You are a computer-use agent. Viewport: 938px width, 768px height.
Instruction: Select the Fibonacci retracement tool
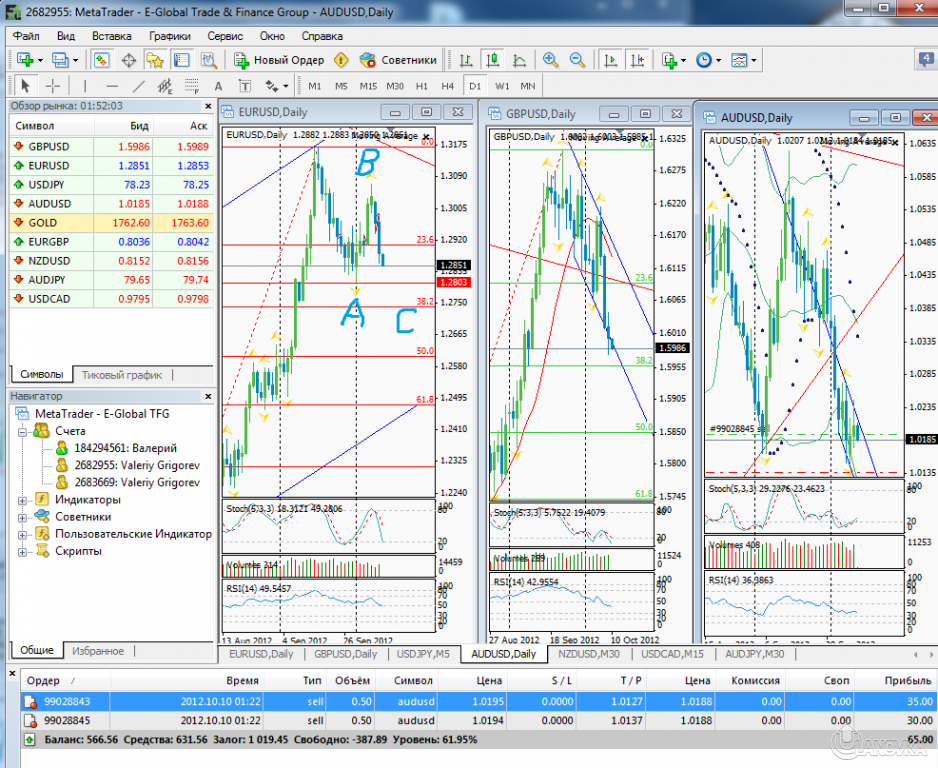click(191, 86)
